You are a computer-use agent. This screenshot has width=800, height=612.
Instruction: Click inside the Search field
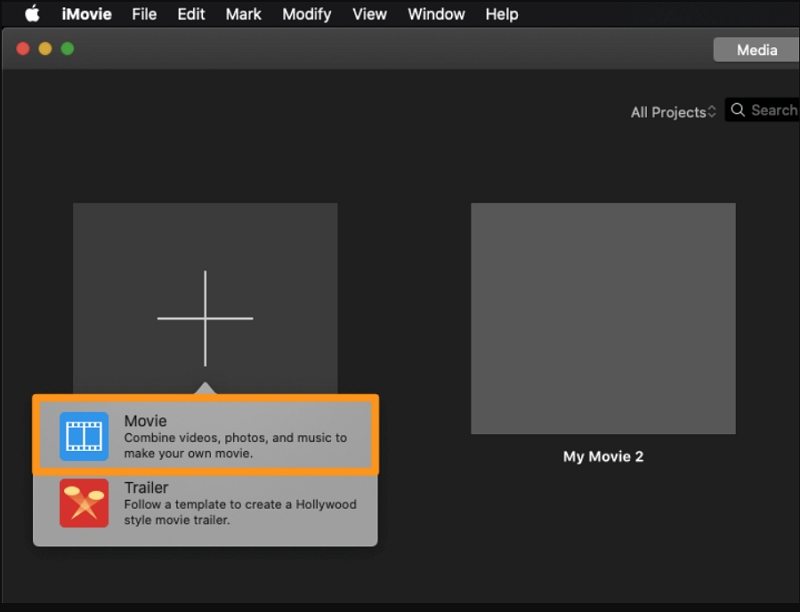(x=774, y=110)
